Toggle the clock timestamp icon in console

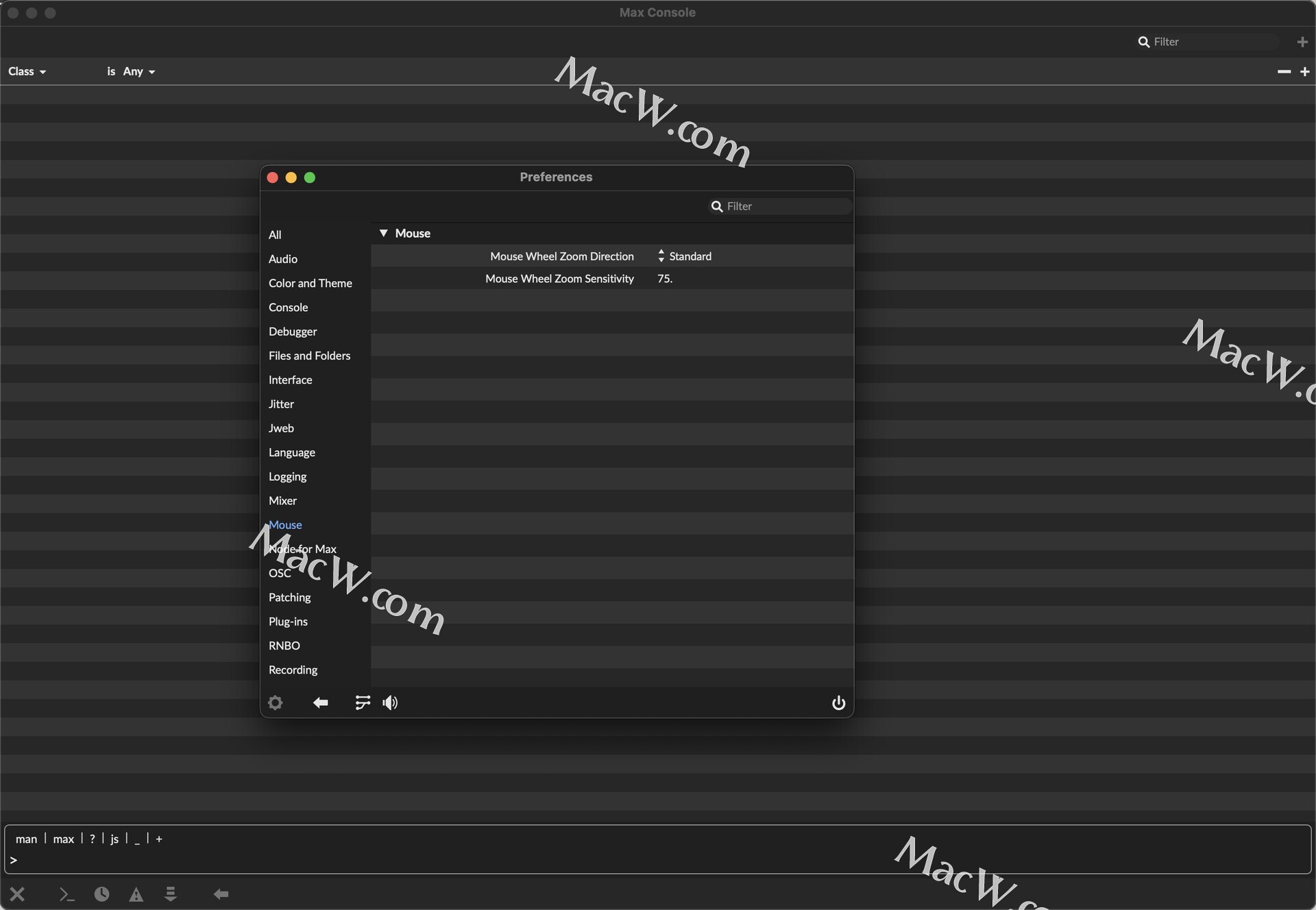[101, 894]
